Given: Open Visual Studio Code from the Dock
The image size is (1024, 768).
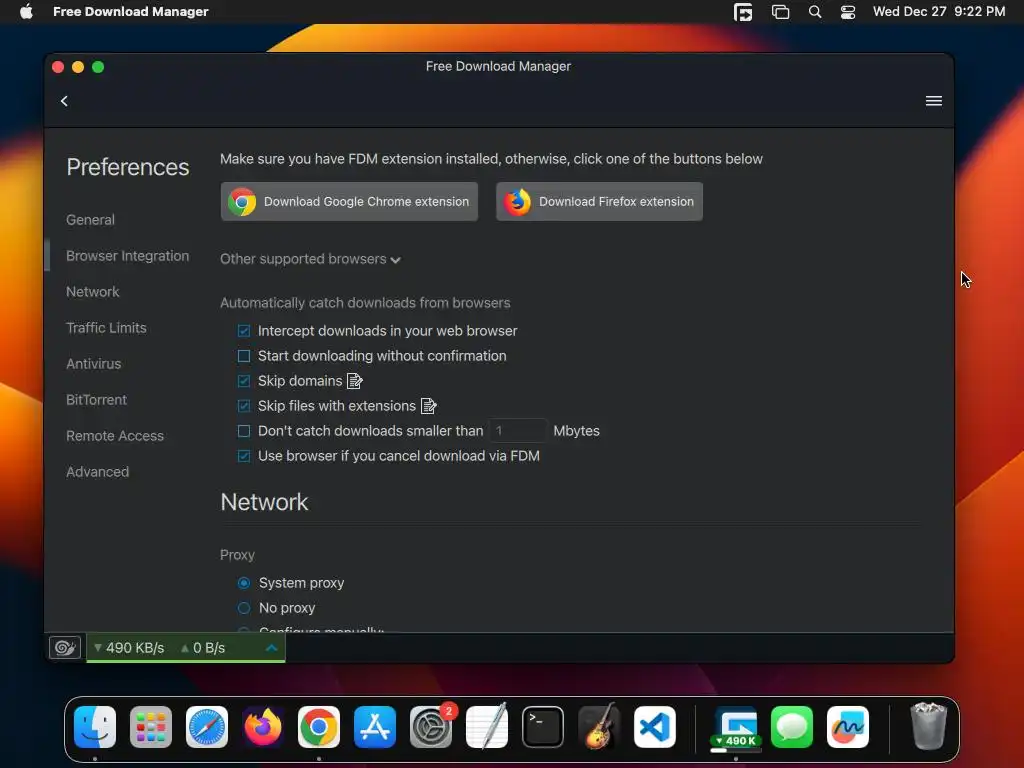Looking at the screenshot, I should (x=655, y=727).
